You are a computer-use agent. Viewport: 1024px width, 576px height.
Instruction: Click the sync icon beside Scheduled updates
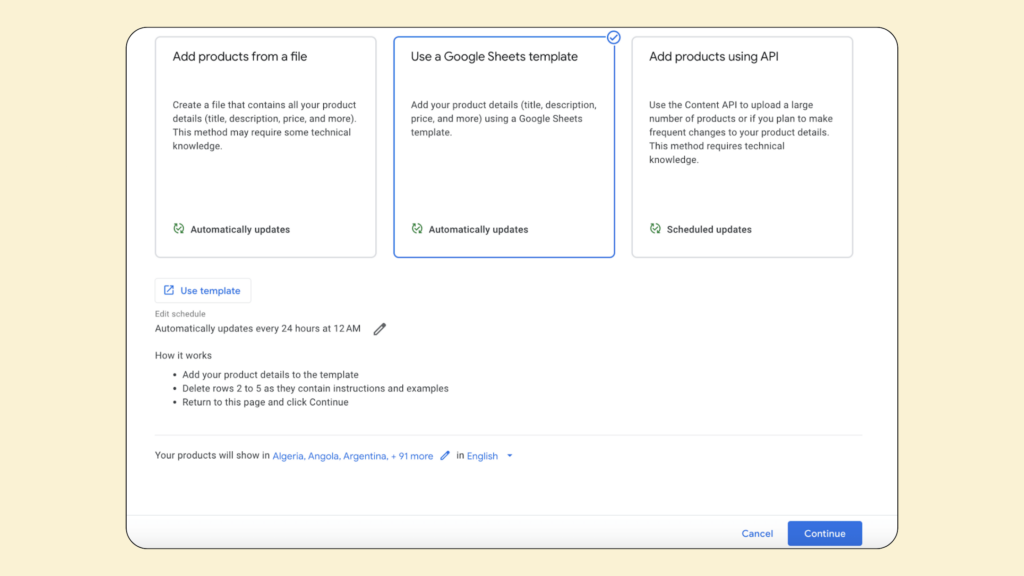coord(655,229)
